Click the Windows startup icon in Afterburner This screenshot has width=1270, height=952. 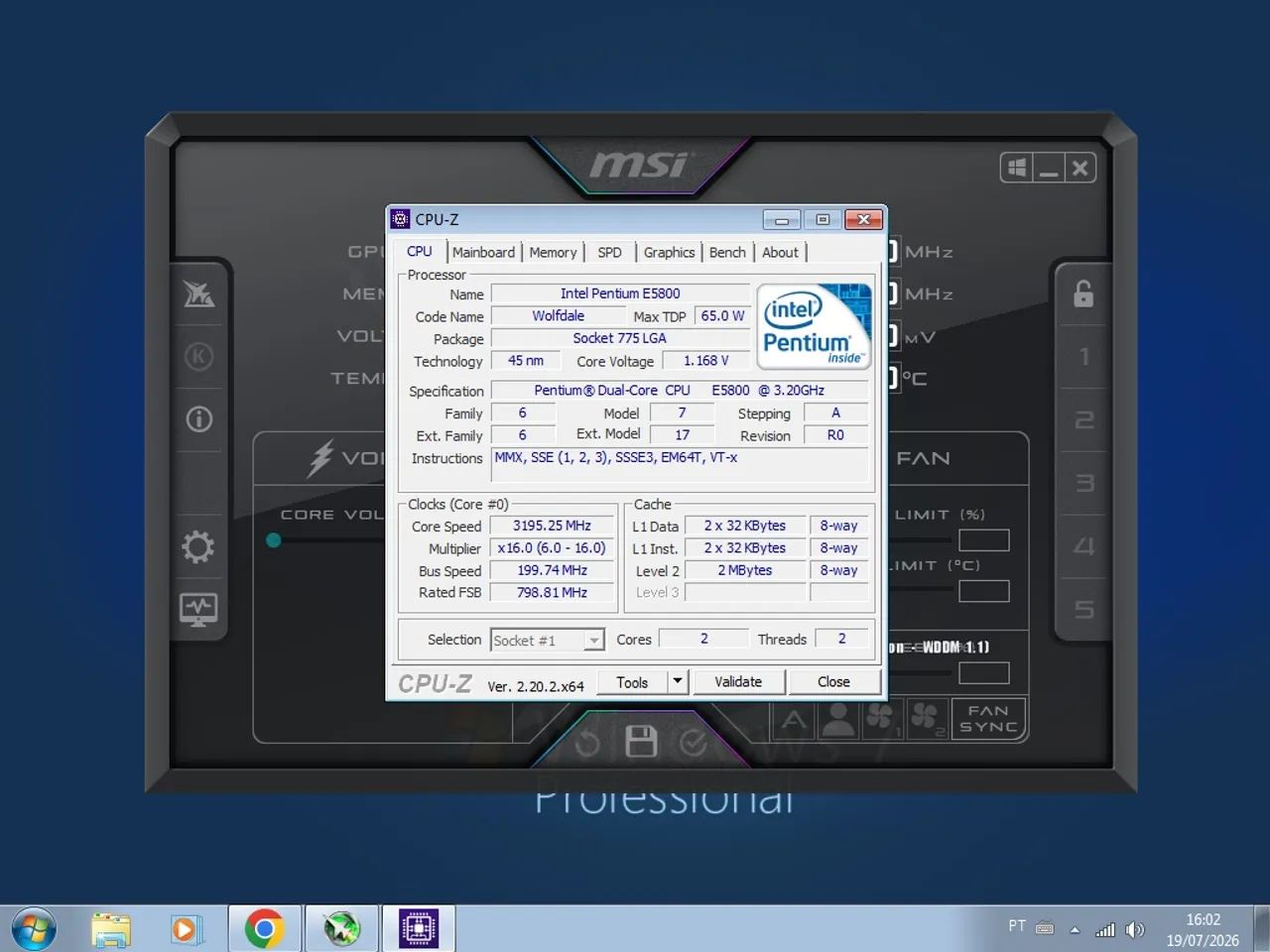pos(1017,168)
